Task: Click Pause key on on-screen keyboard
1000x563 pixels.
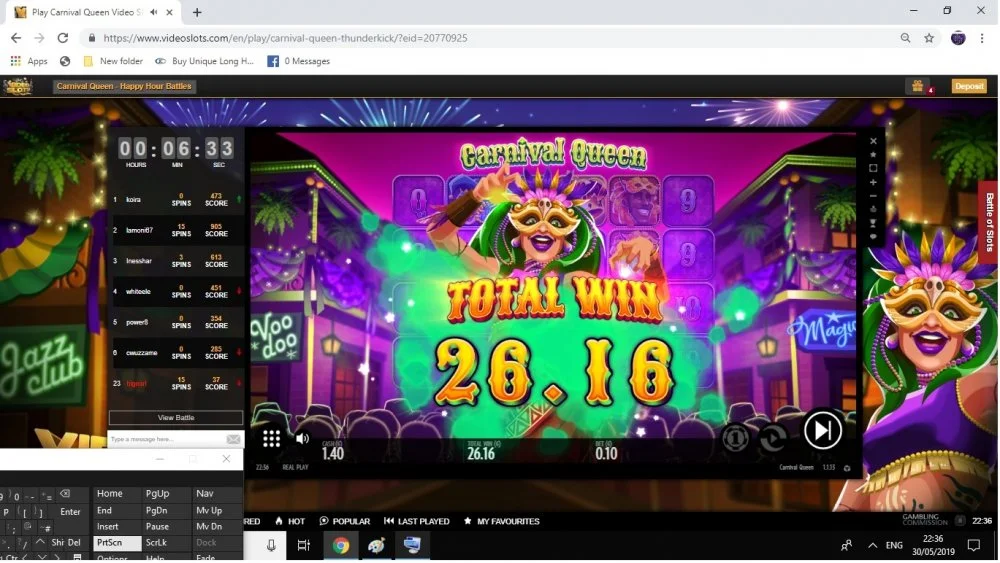Action: (166, 527)
